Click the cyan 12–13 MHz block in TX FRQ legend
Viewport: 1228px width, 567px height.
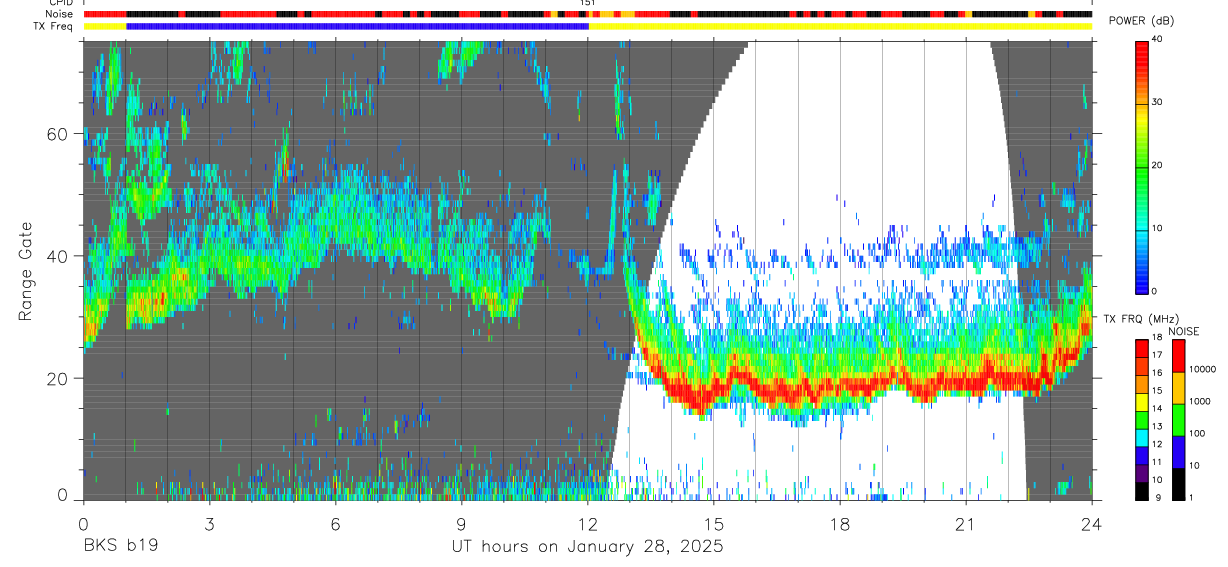[1142, 438]
